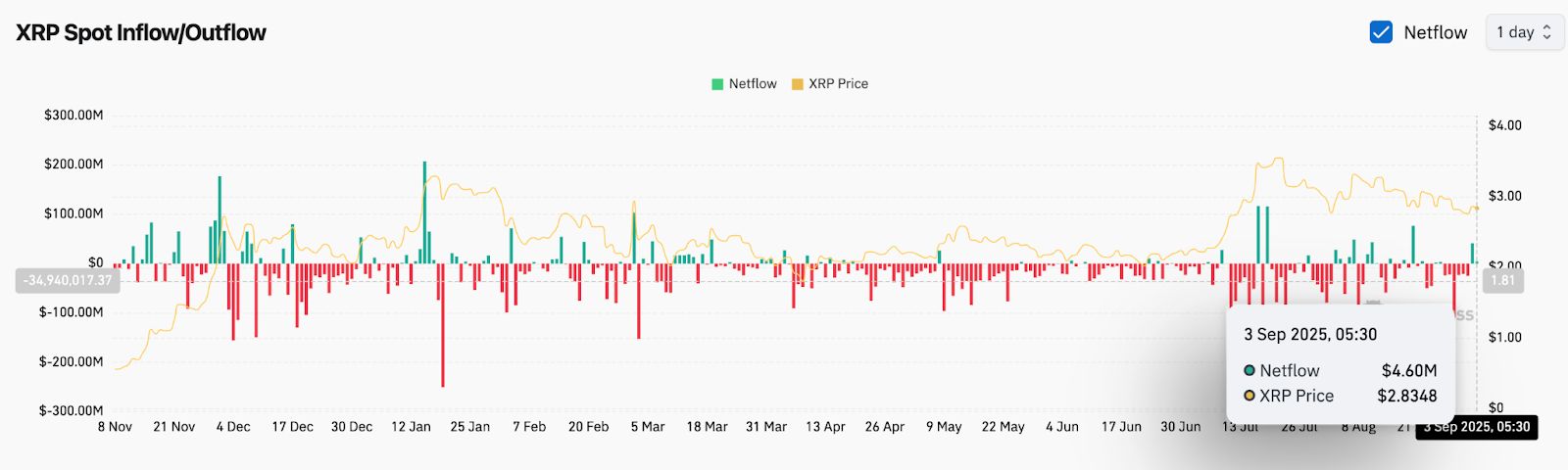The width and height of the screenshot is (1568, 470).
Task: Toggle the Netflow series legend label
Action: (x=753, y=84)
